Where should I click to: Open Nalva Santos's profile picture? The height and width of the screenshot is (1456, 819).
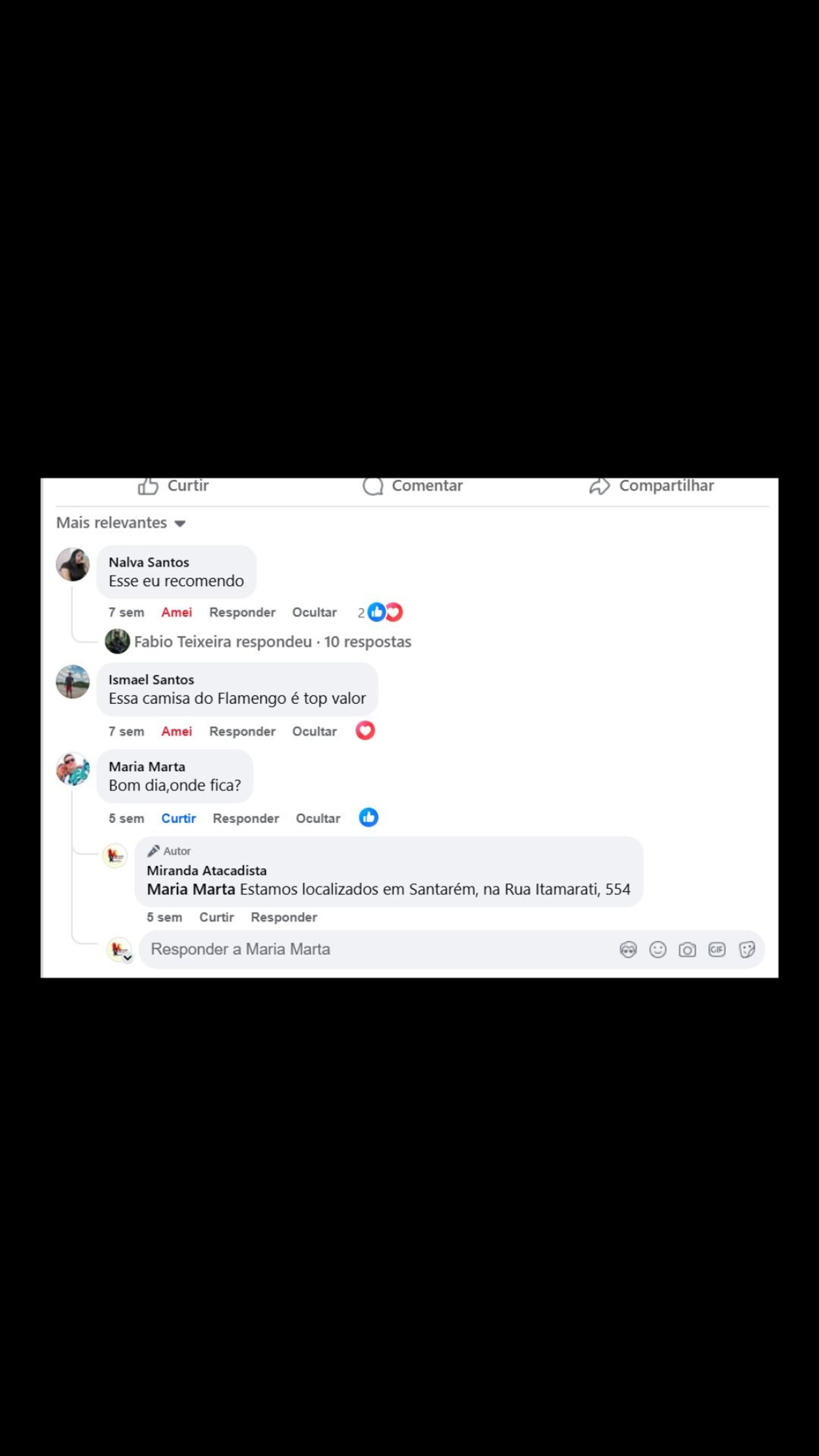click(73, 564)
